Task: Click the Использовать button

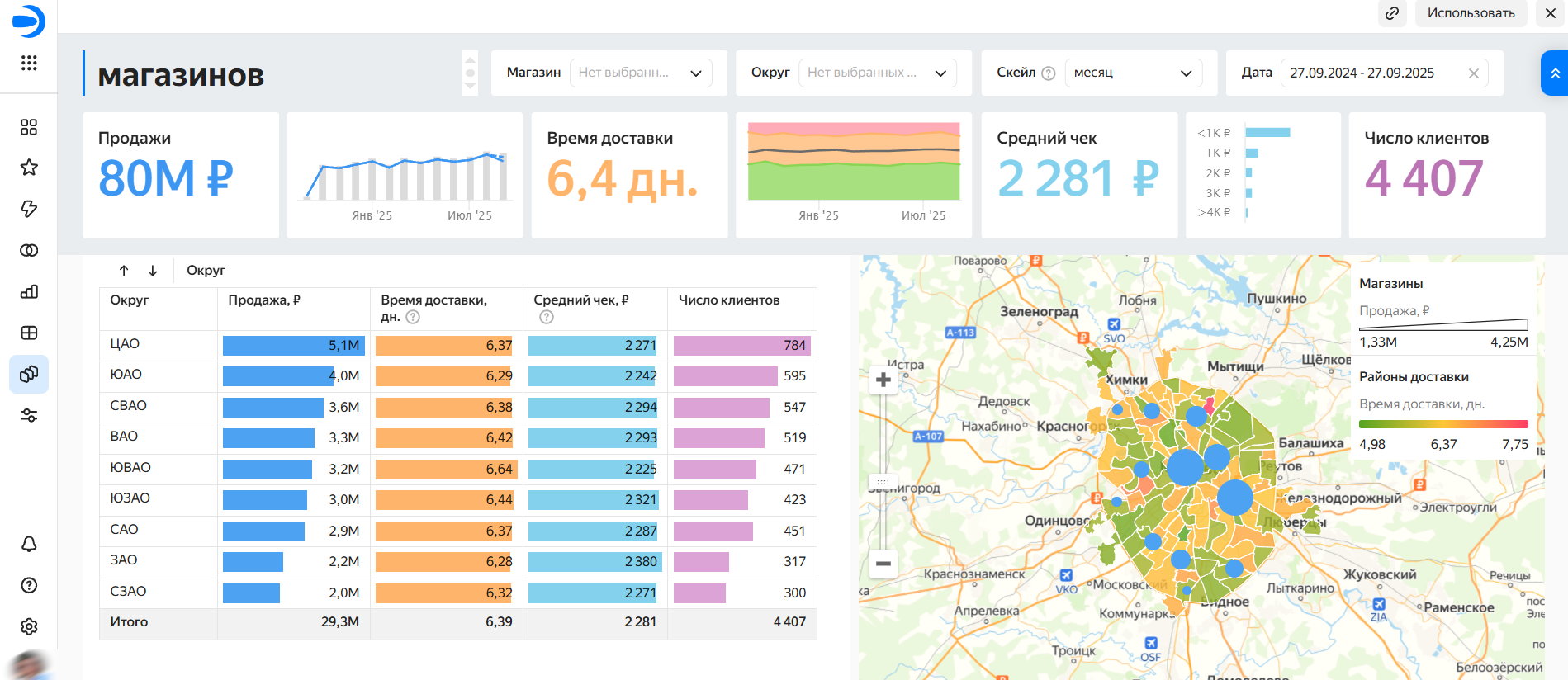Action: pos(1471,13)
